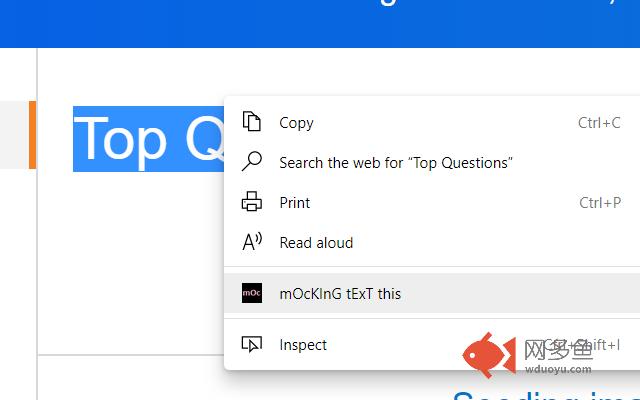Select the Read aloud menu entry
Viewport: 640px width, 400px height.
tap(432, 242)
